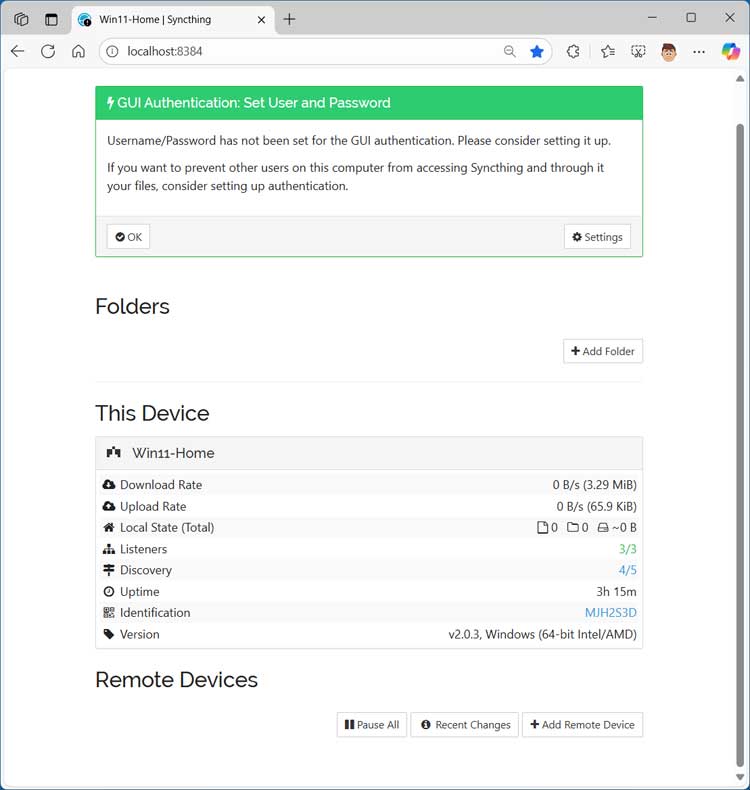Open a new browser tab
The height and width of the screenshot is (790, 750).
click(290, 19)
